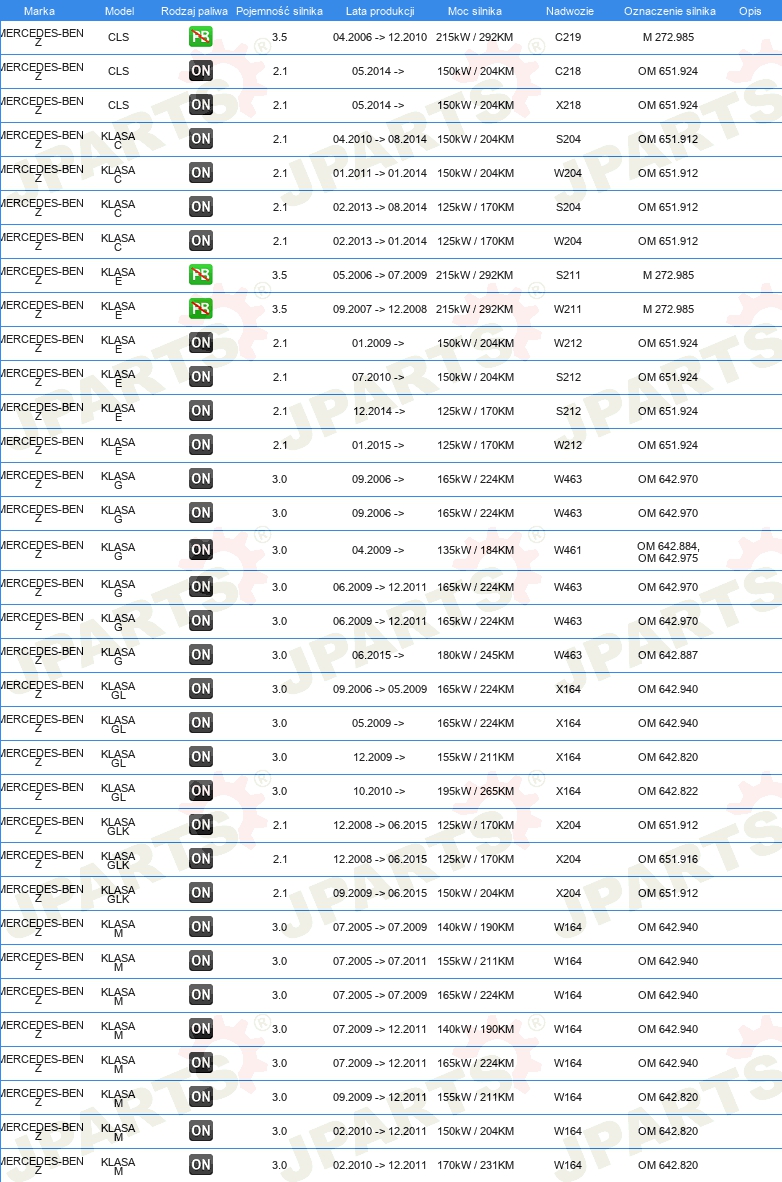Click production date 04.2009 ->
This screenshot has width=782, height=1182.
[378, 550]
